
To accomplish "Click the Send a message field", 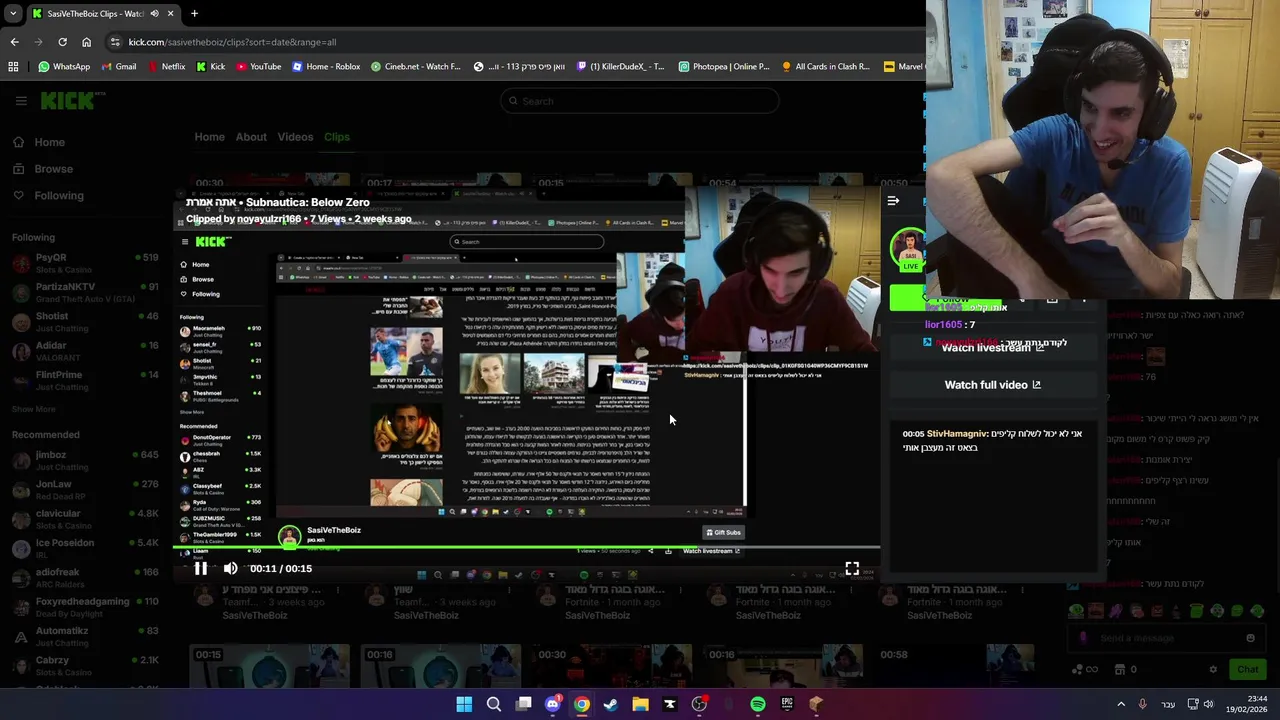I will click(x=1166, y=638).
